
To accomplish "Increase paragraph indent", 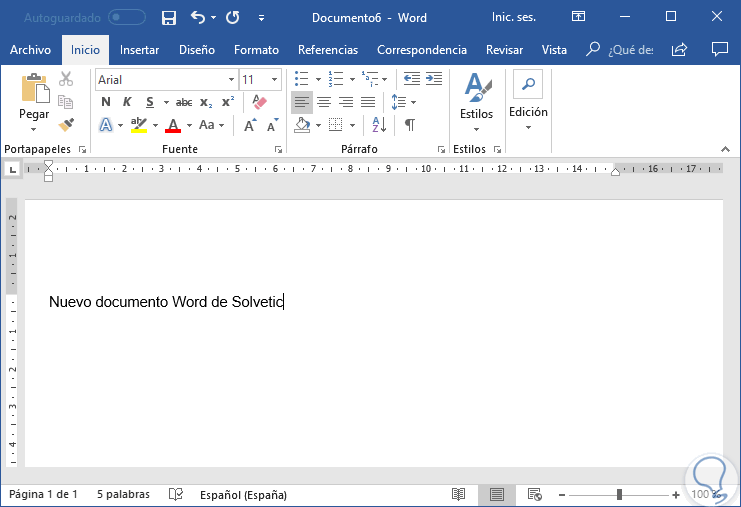I will [x=434, y=78].
